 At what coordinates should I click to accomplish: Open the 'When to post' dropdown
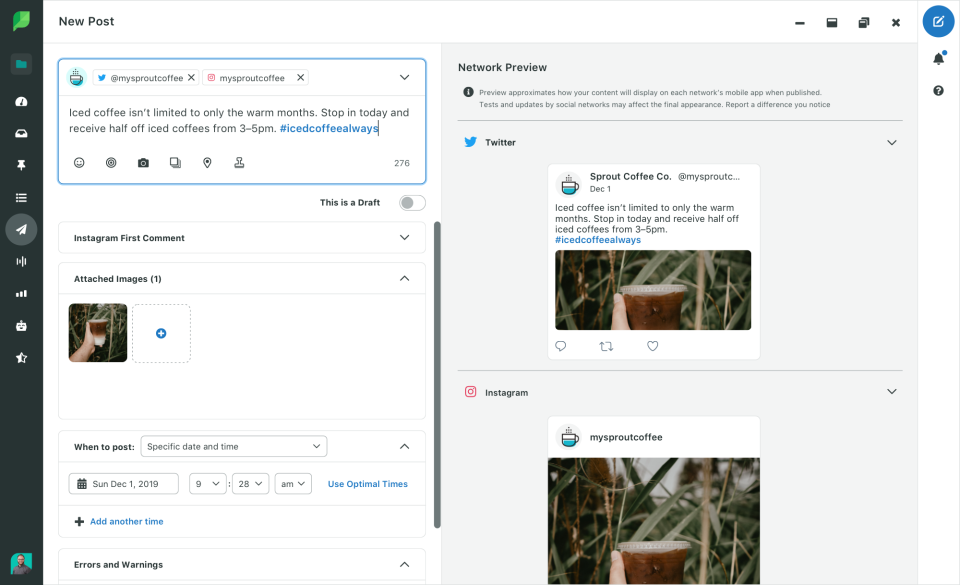(x=234, y=446)
